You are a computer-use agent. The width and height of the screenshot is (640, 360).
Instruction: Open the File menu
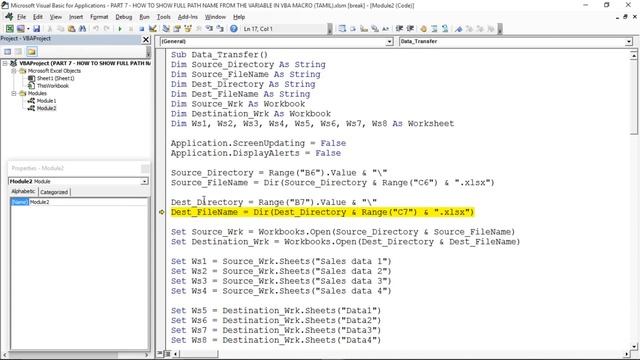pyautogui.click(x=21, y=17)
